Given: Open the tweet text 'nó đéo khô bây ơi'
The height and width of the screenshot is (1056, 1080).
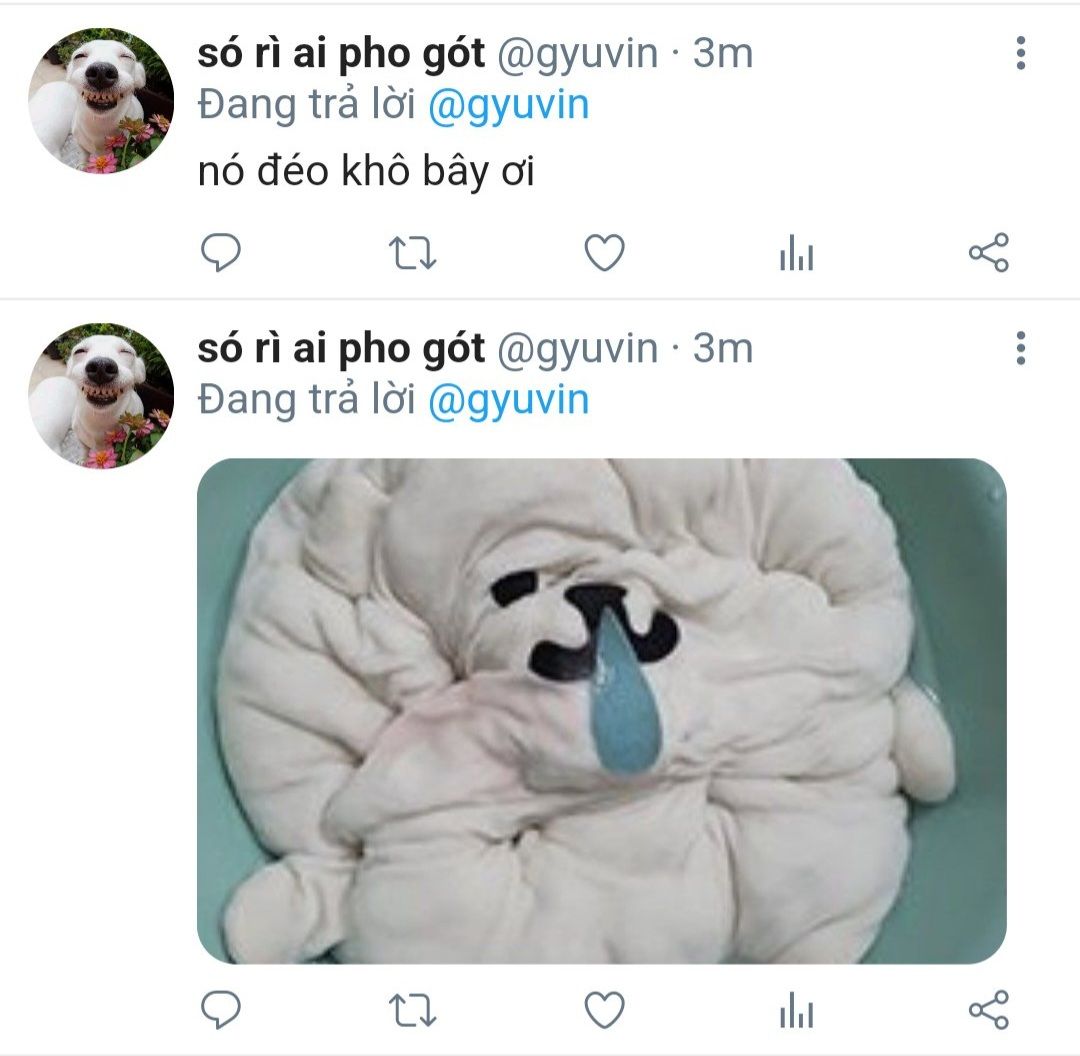Looking at the screenshot, I should tap(366, 171).
